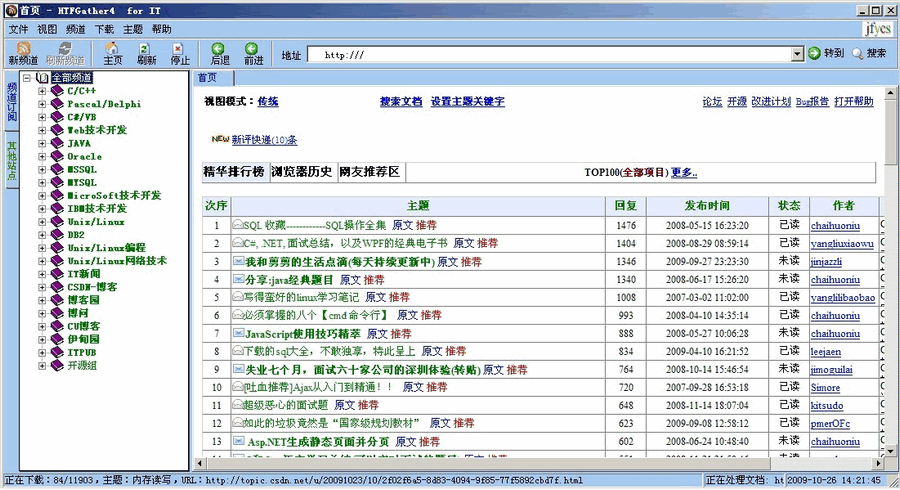Click the vertical scrollbar down arrow

pos(890,452)
